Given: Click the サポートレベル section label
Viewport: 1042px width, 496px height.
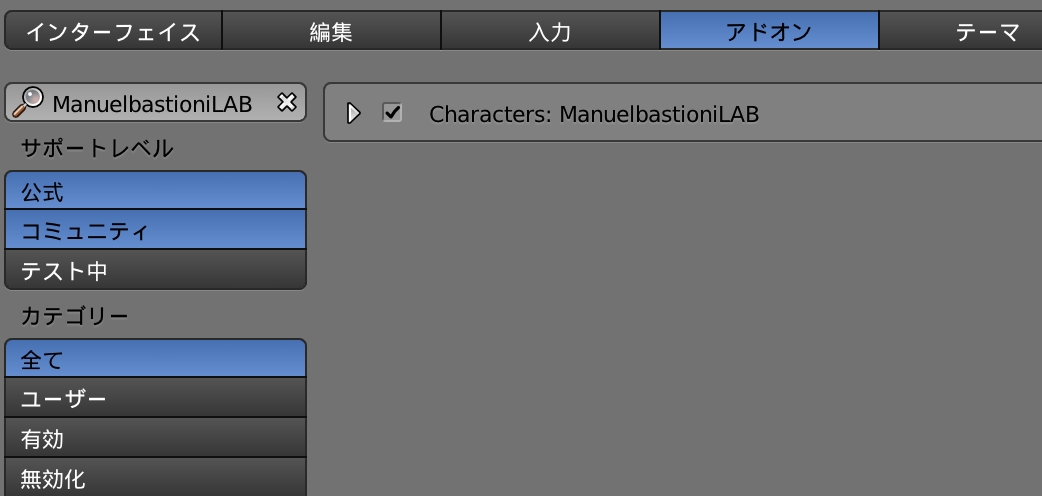Looking at the screenshot, I should [97, 148].
